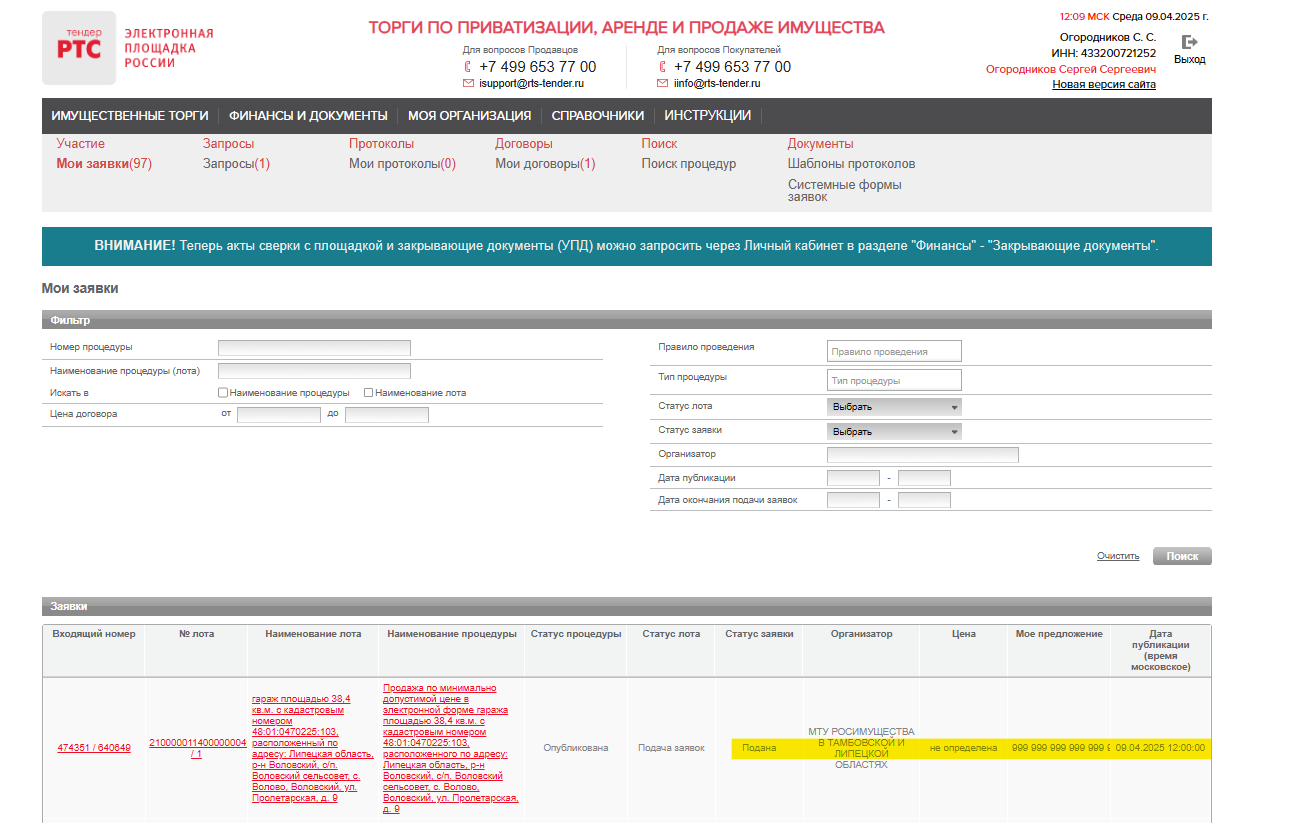Click user name Огородников Сергей Сергеевич

[x=1071, y=69]
